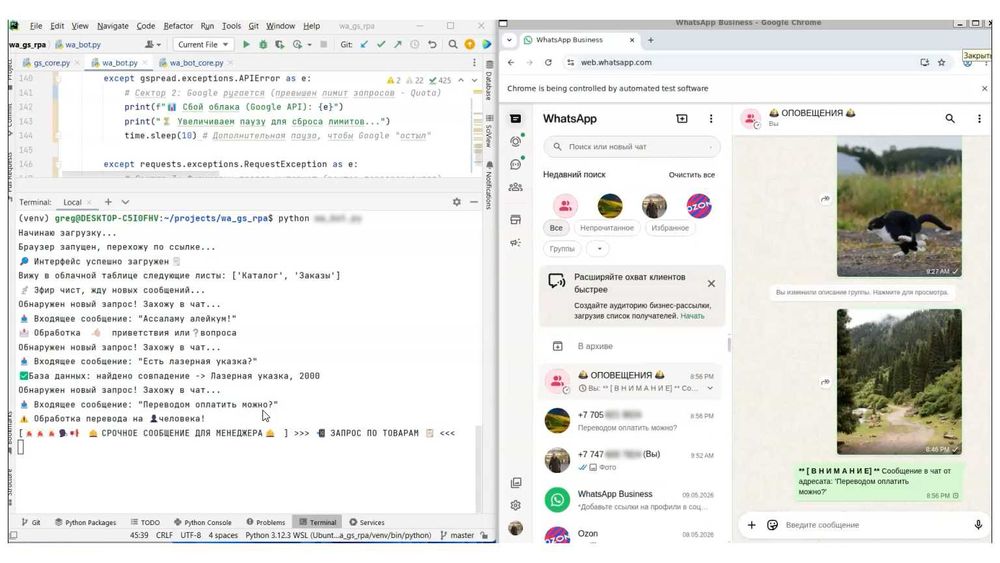
Task: Click orange IDE update icon
Action: point(469,45)
